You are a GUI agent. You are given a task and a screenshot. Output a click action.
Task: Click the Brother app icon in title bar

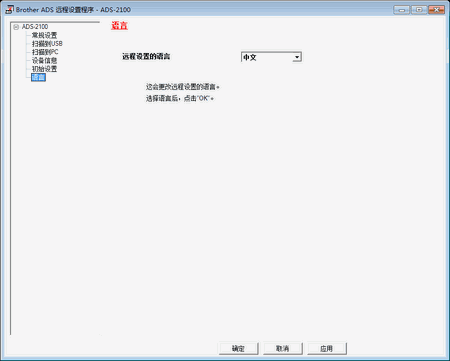click(x=10, y=10)
